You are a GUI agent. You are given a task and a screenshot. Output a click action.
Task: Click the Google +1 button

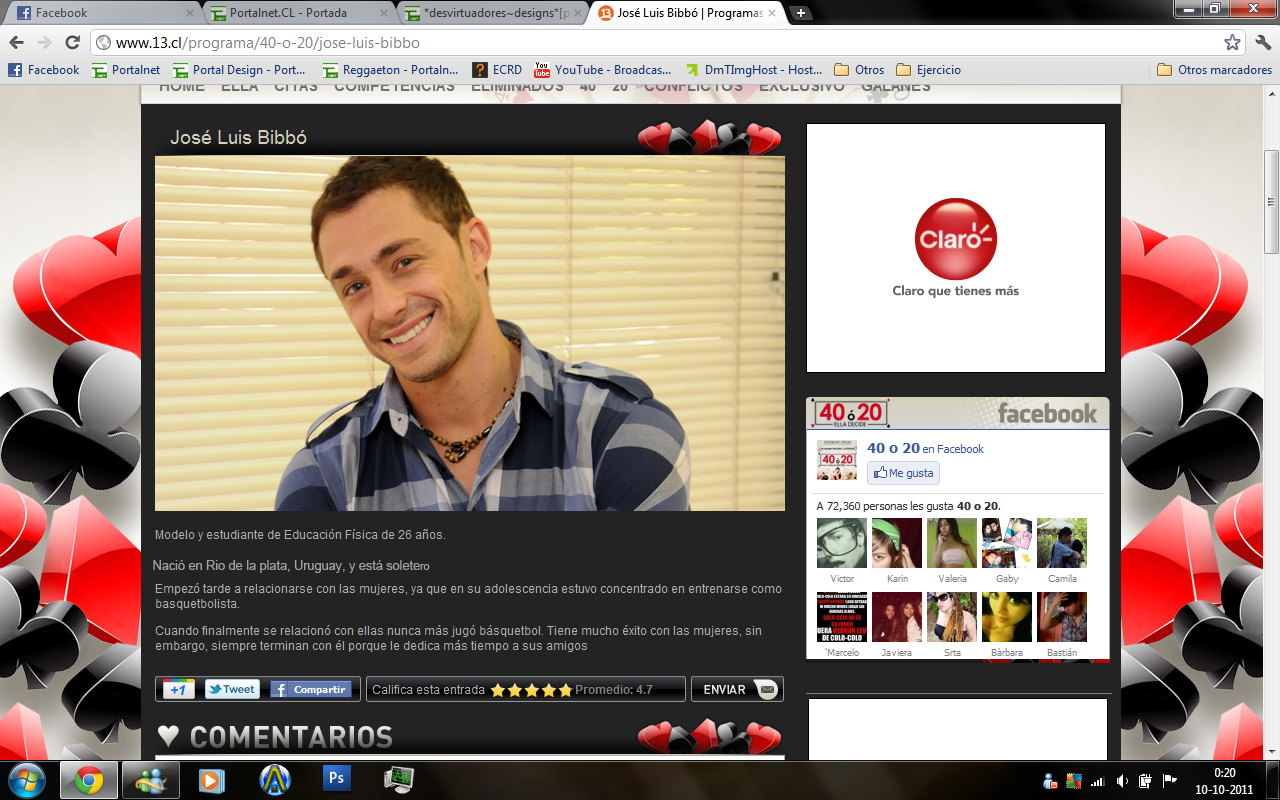(179, 689)
